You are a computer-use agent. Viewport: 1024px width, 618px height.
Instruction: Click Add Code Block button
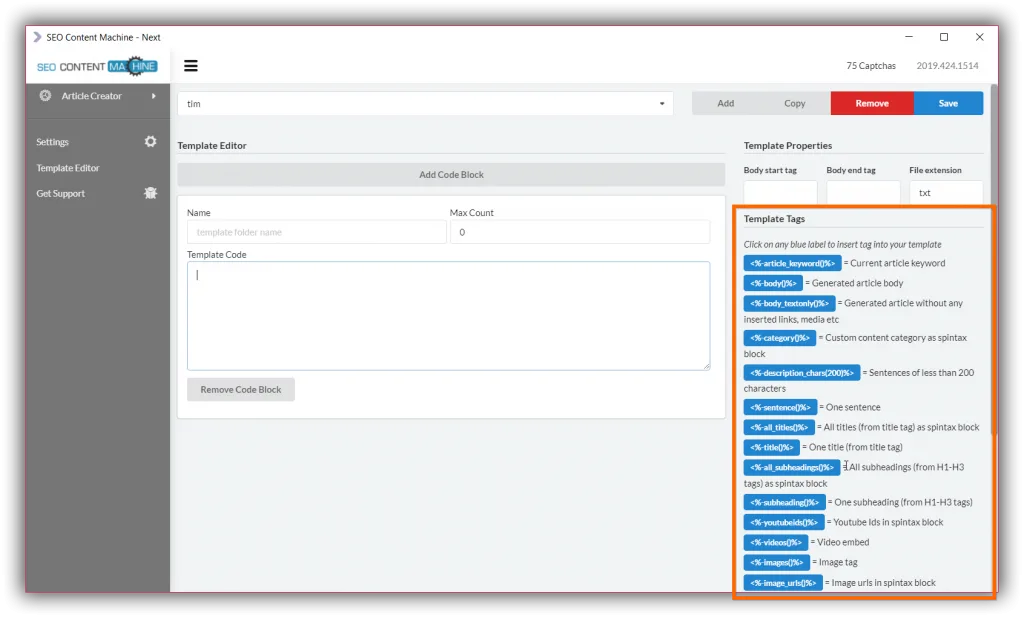(451, 174)
